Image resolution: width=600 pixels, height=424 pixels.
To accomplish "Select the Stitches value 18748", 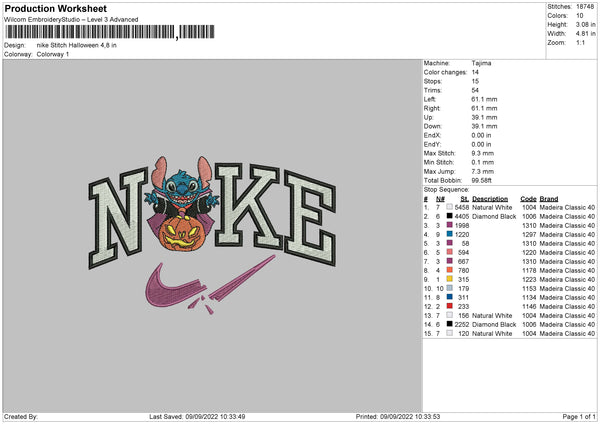I will tap(585, 7).
